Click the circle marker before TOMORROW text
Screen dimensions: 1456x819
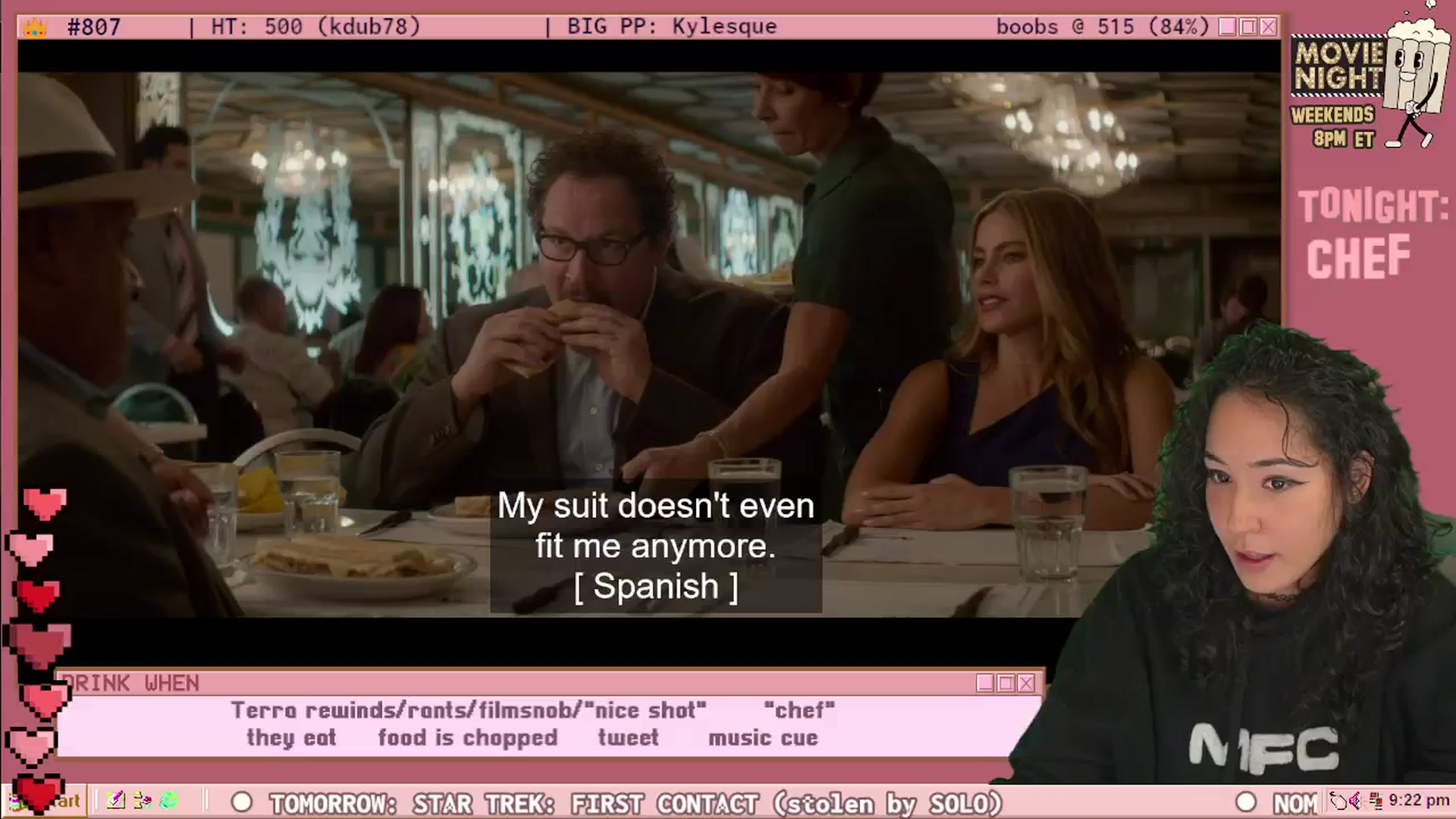(242, 802)
